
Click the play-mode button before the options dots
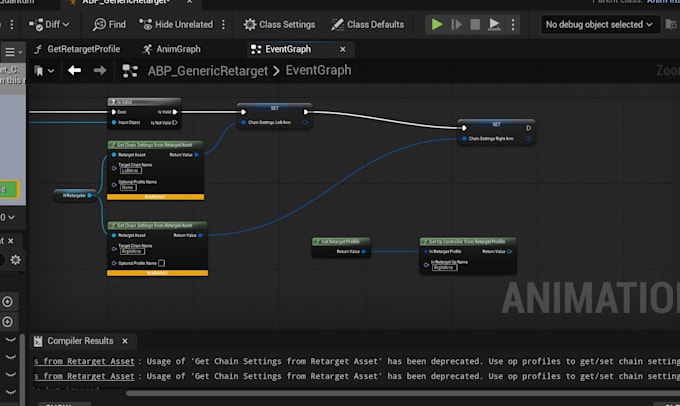[x=494, y=24]
